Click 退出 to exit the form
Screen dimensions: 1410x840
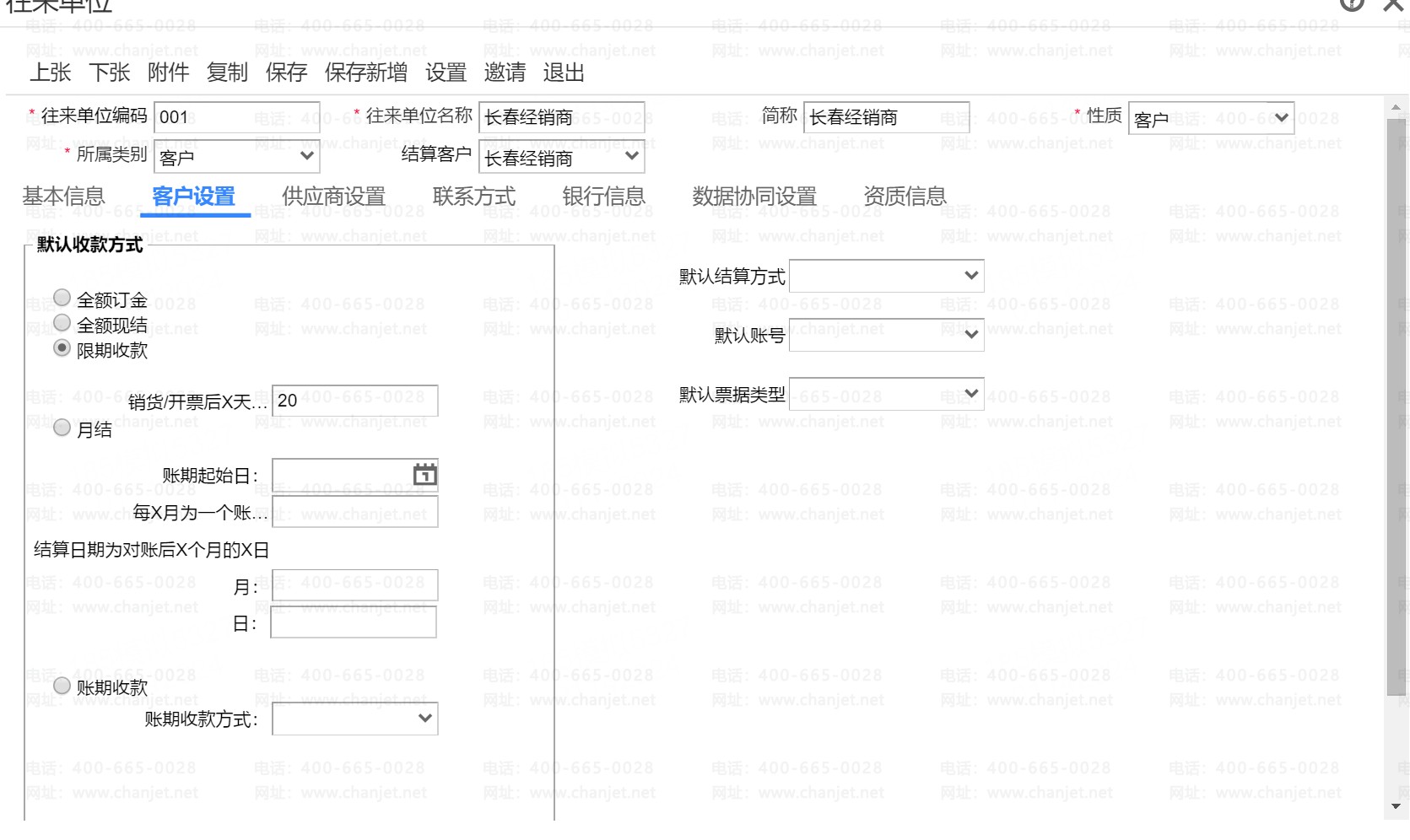(565, 73)
